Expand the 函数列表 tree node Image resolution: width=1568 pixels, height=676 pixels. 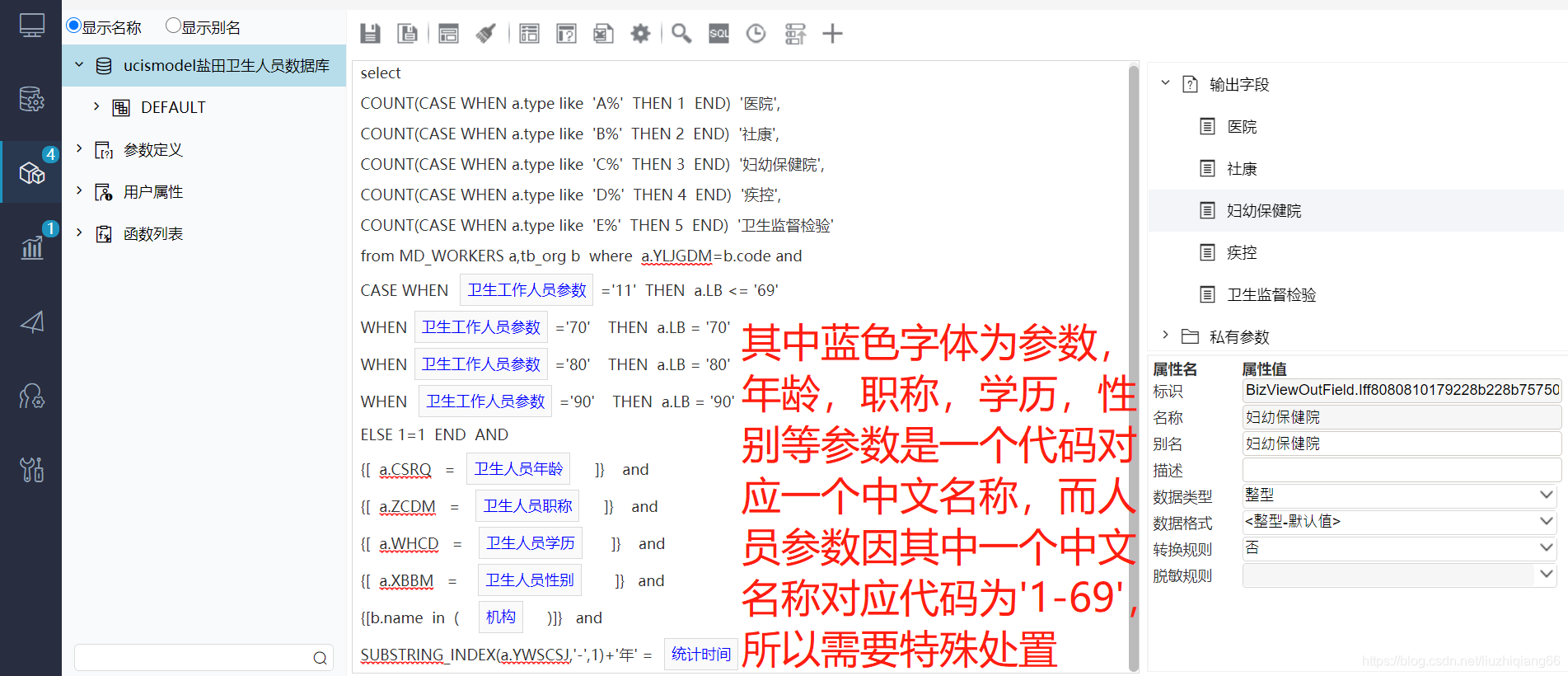pos(79,232)
